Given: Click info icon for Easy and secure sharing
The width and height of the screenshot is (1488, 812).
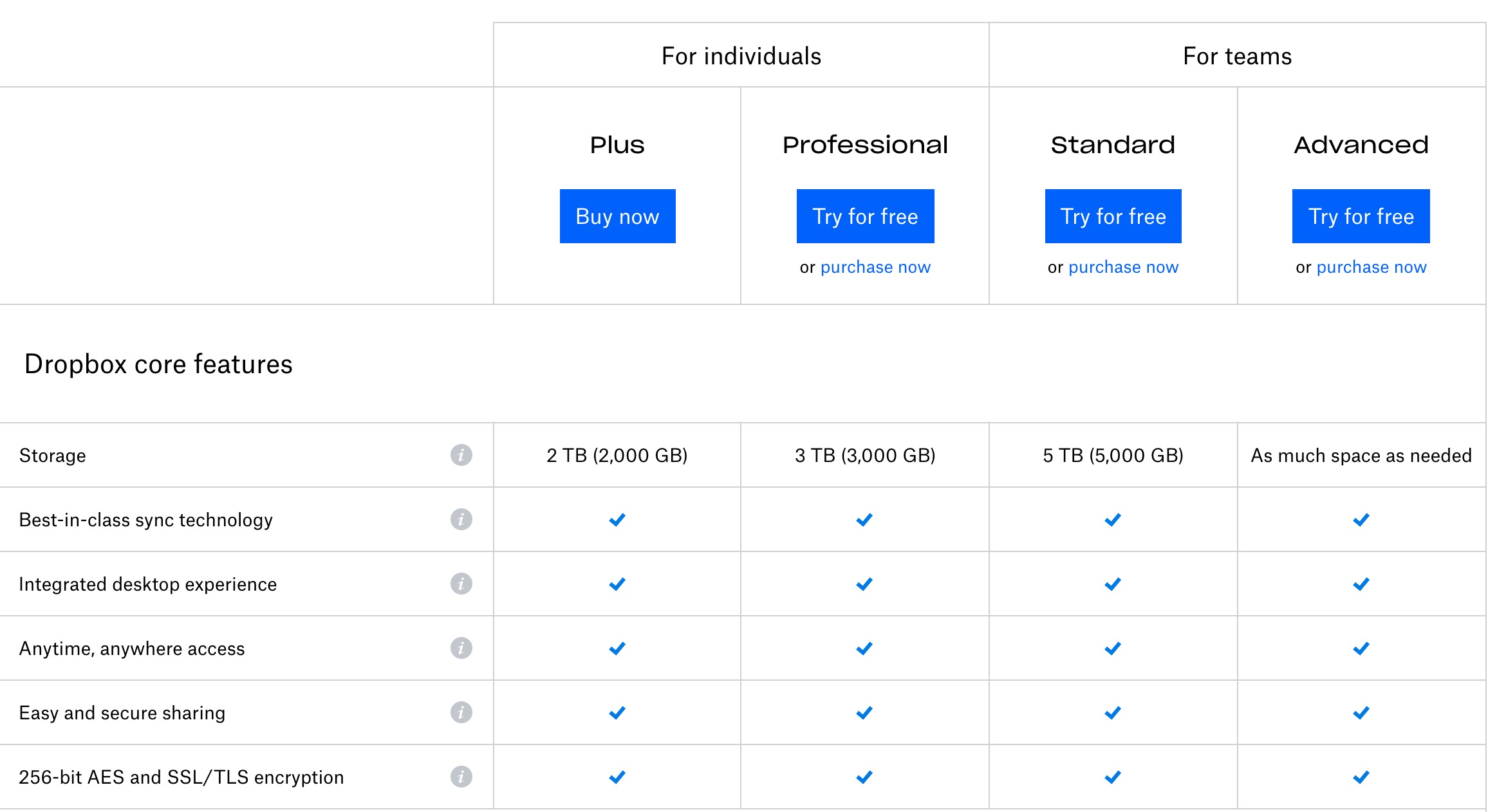Looking at the screenshot, I should [461, 712].
